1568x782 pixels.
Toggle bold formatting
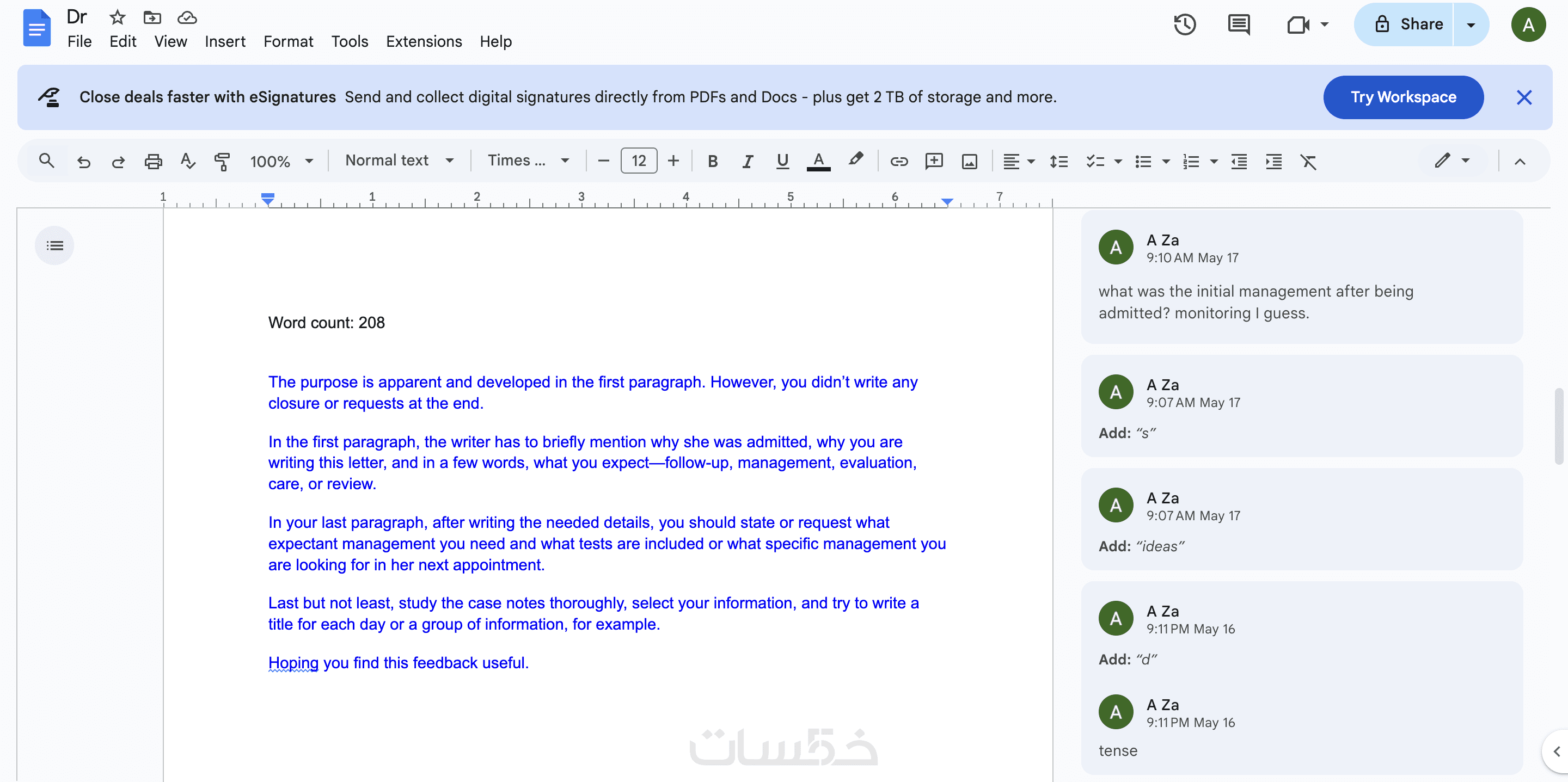click(712, 161)
